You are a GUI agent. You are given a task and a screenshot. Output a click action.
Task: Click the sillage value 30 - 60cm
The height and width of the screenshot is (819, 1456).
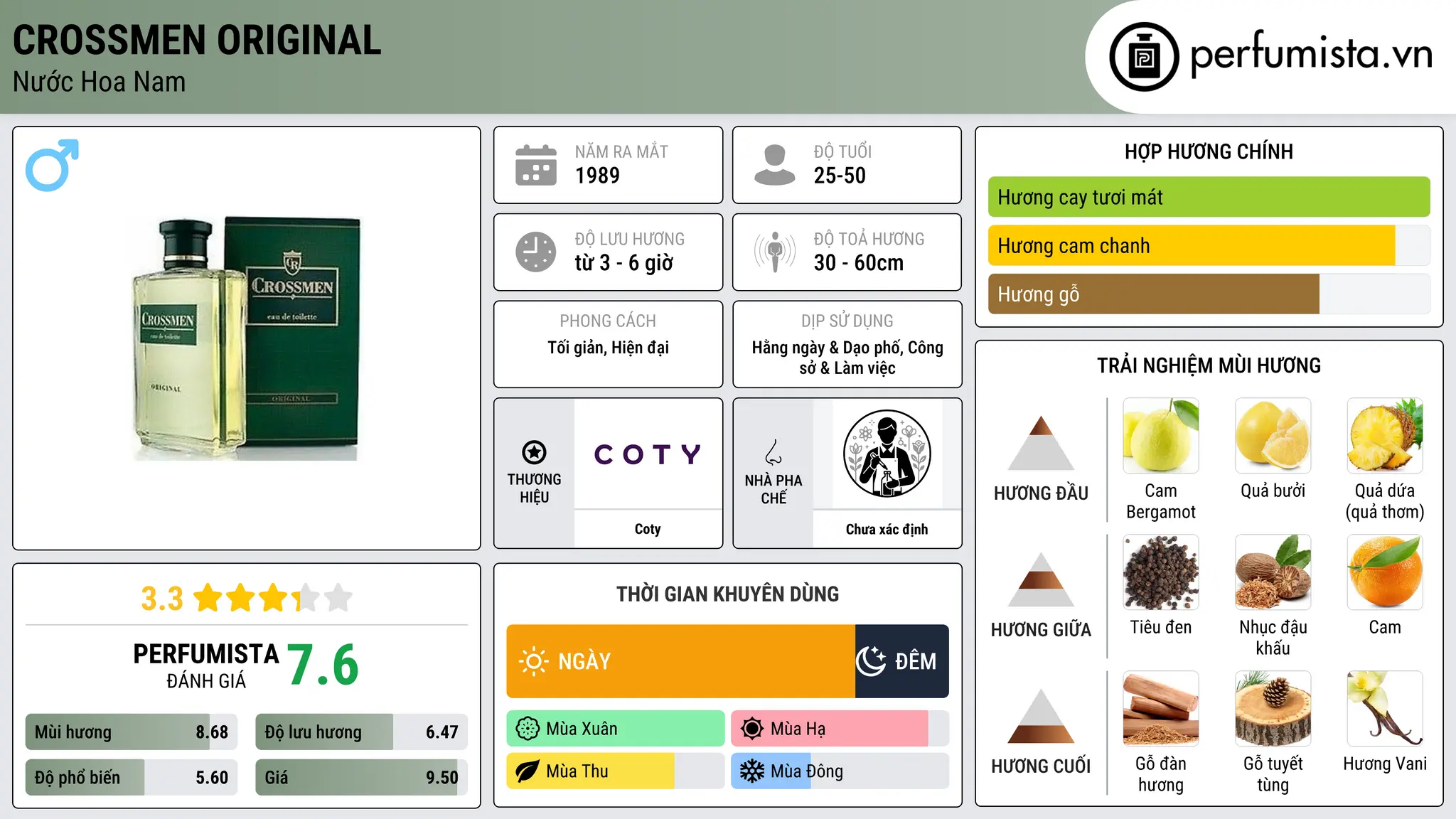[x=859, y=263]
